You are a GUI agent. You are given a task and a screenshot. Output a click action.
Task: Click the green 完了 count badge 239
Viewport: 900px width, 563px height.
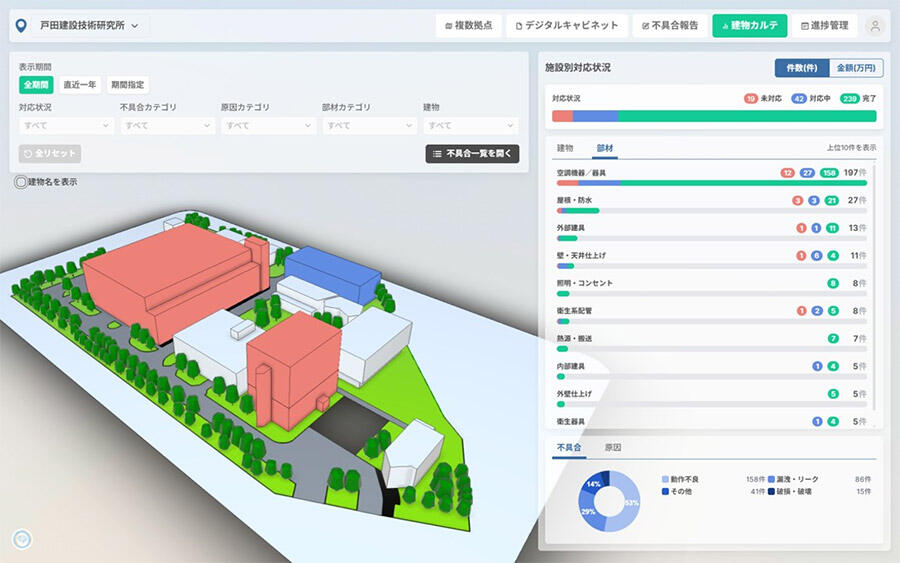(x=849, y=99)
